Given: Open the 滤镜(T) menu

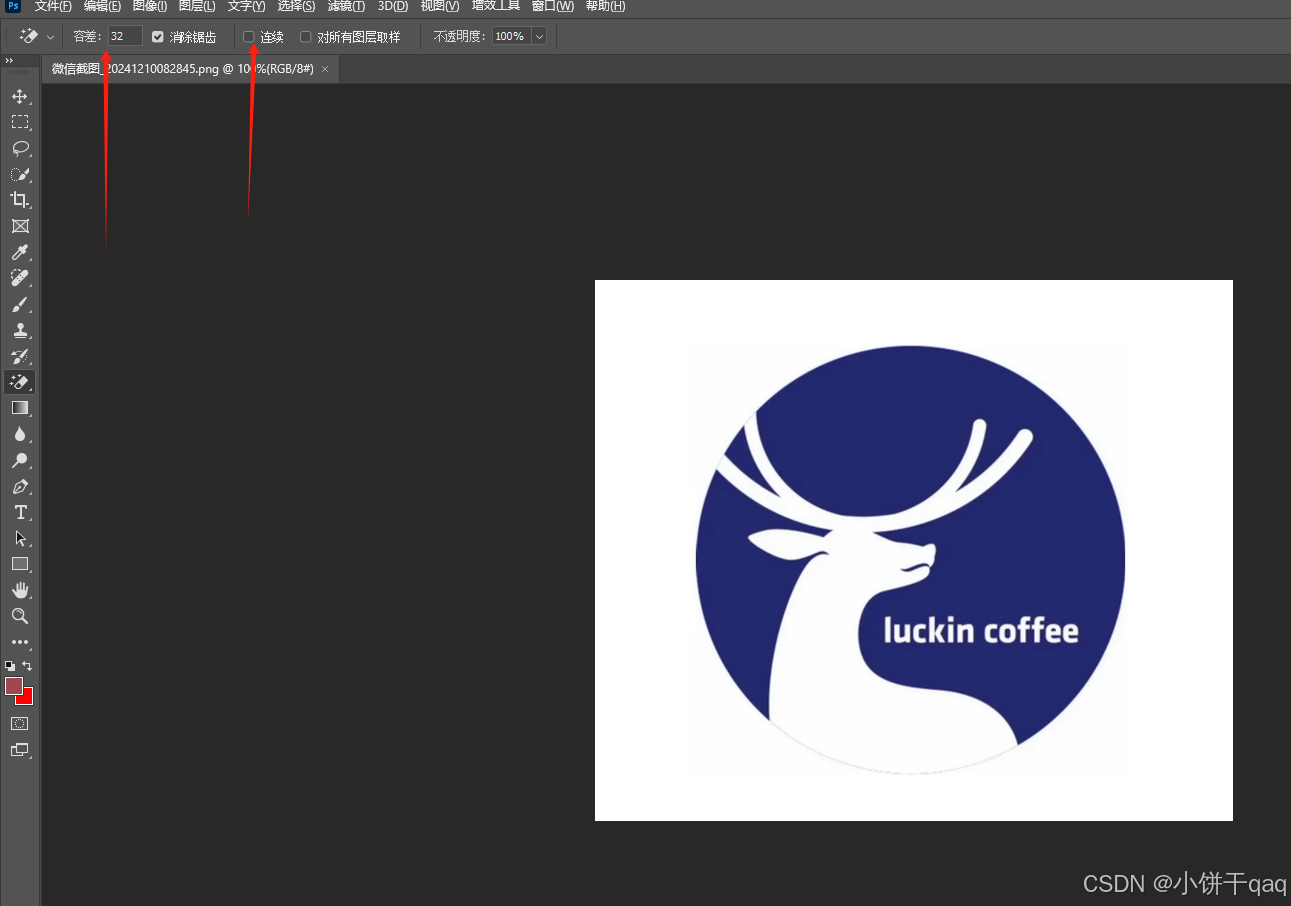Looking at the screenshot, I should pos(346,6).
